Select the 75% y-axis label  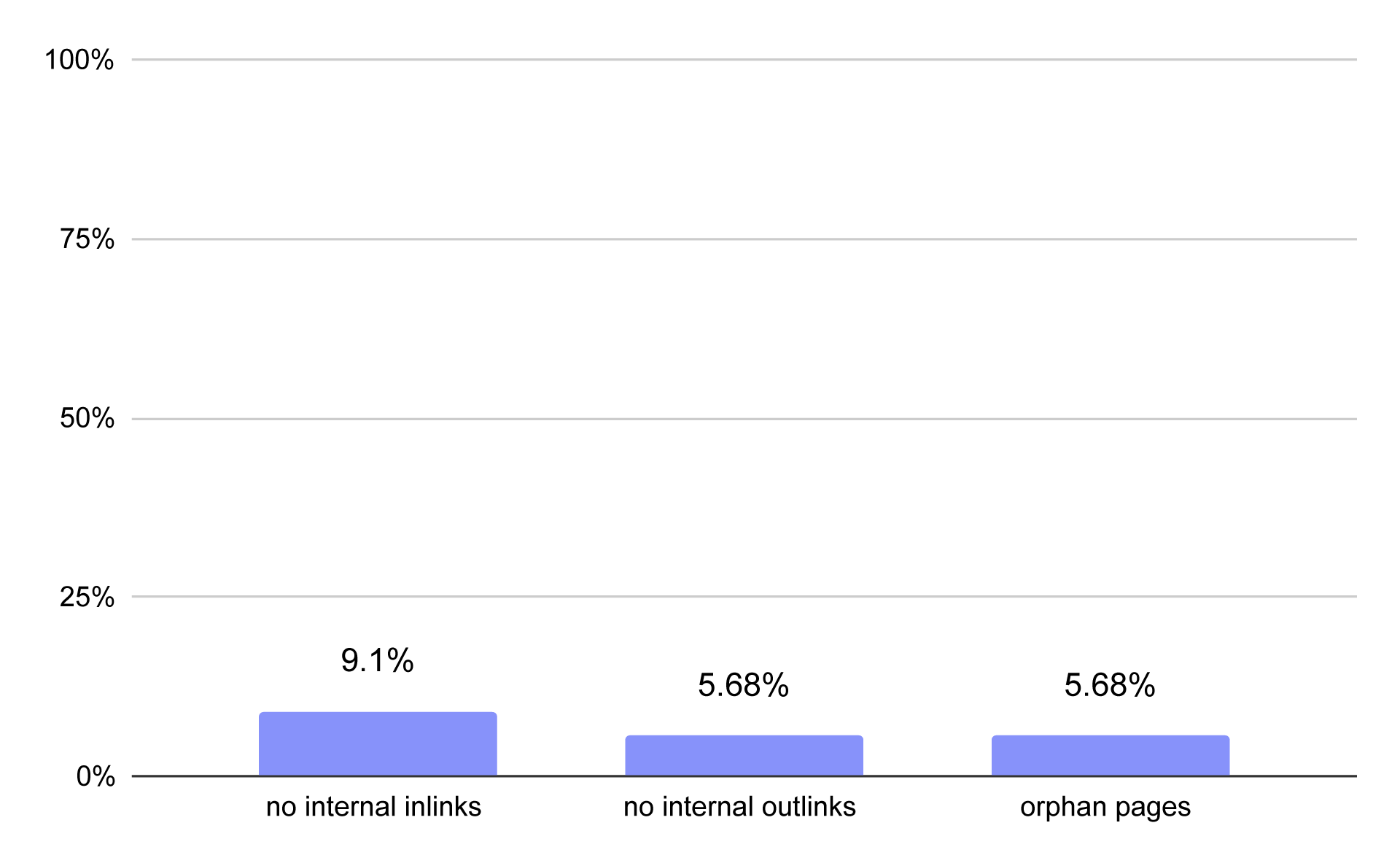coord(87,239)
